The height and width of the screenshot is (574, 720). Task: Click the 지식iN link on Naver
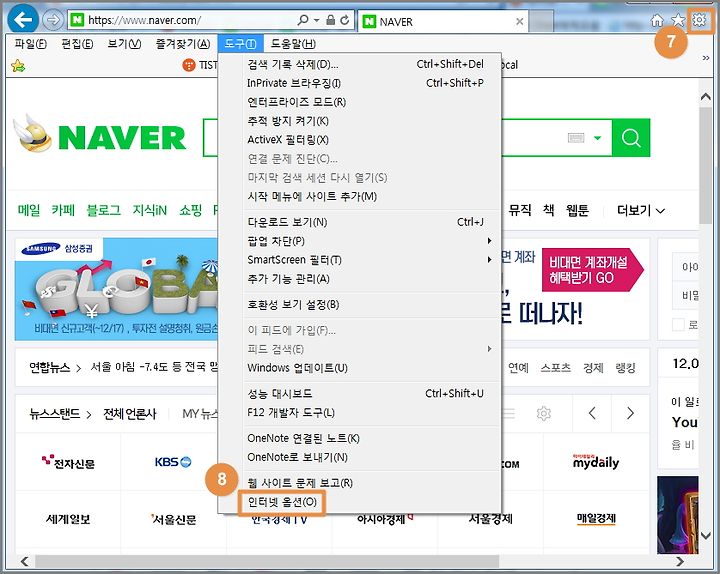coord(150,210)
